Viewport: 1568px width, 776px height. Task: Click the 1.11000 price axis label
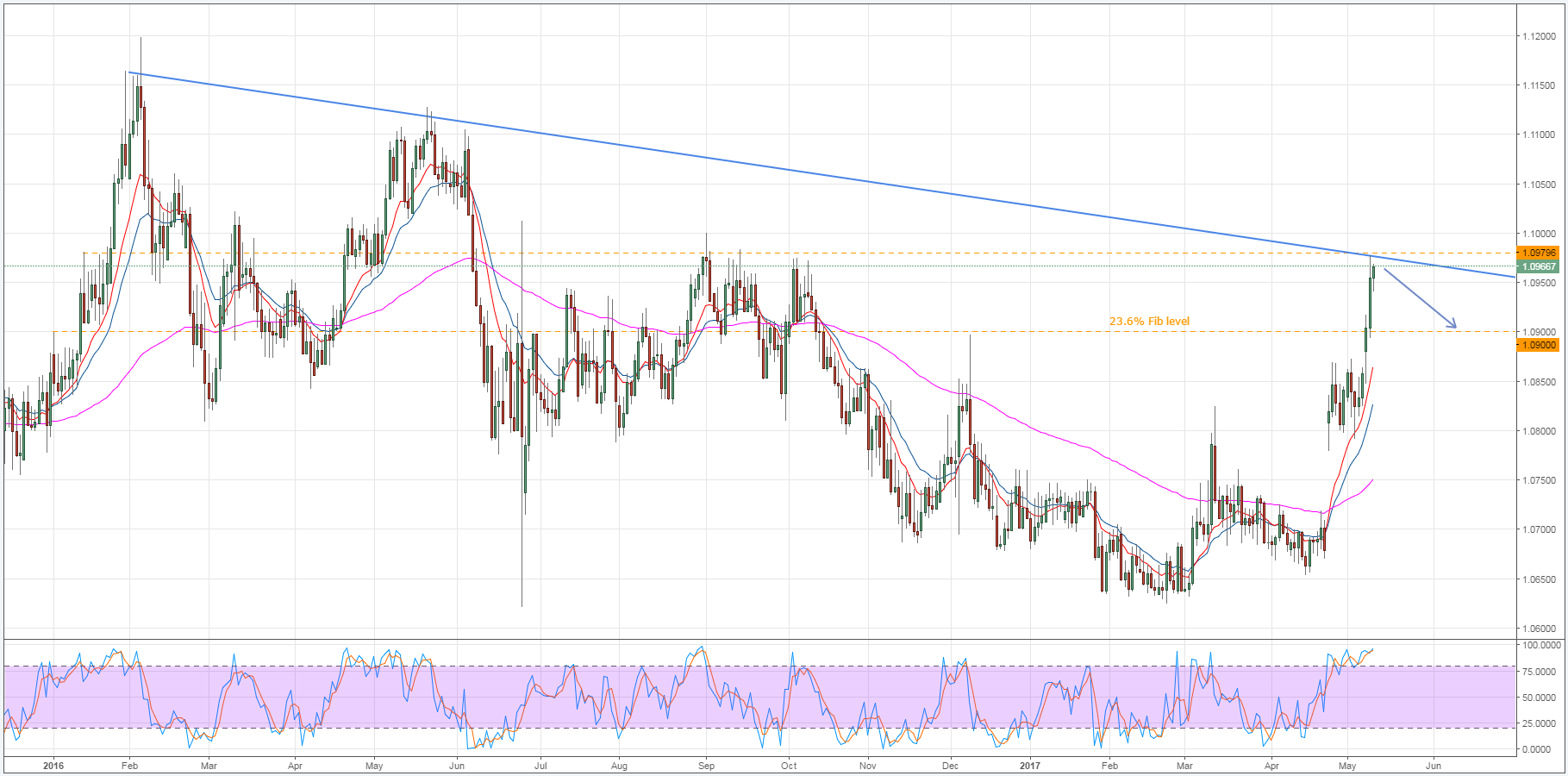pyautogui.click(x=1540, y=135)
